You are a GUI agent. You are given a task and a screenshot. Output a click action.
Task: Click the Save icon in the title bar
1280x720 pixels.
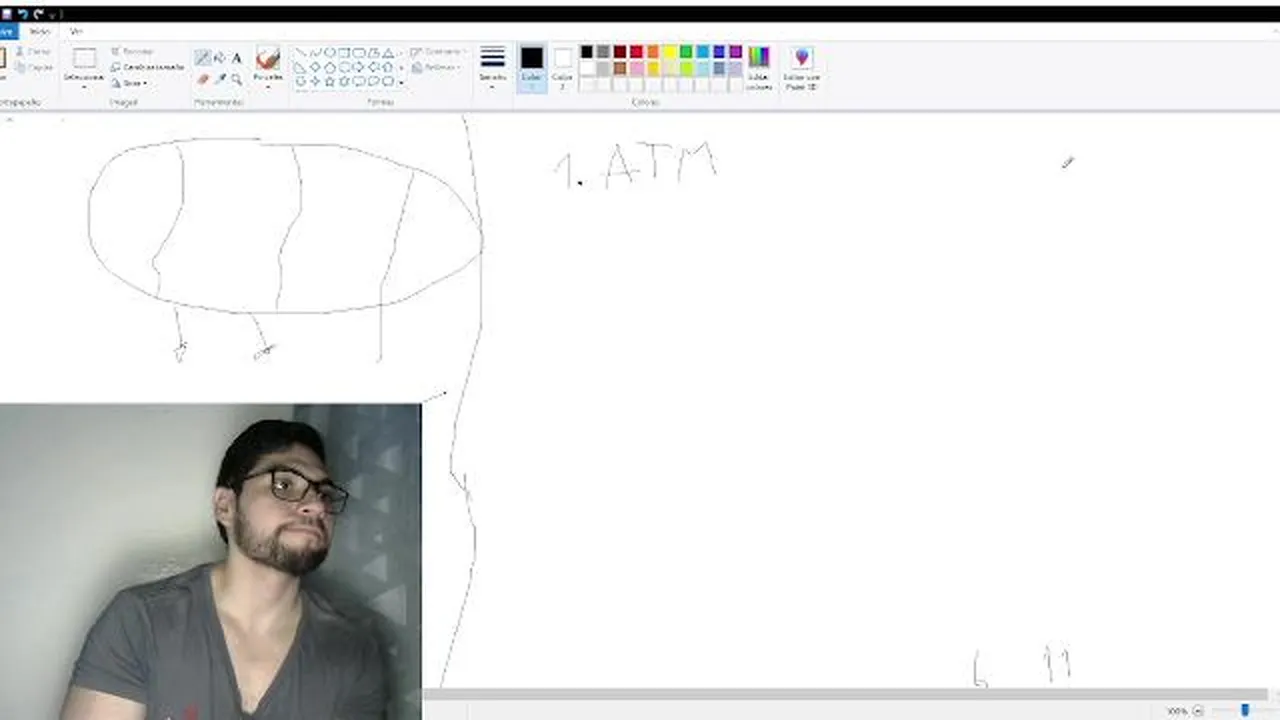pos(7,14)
